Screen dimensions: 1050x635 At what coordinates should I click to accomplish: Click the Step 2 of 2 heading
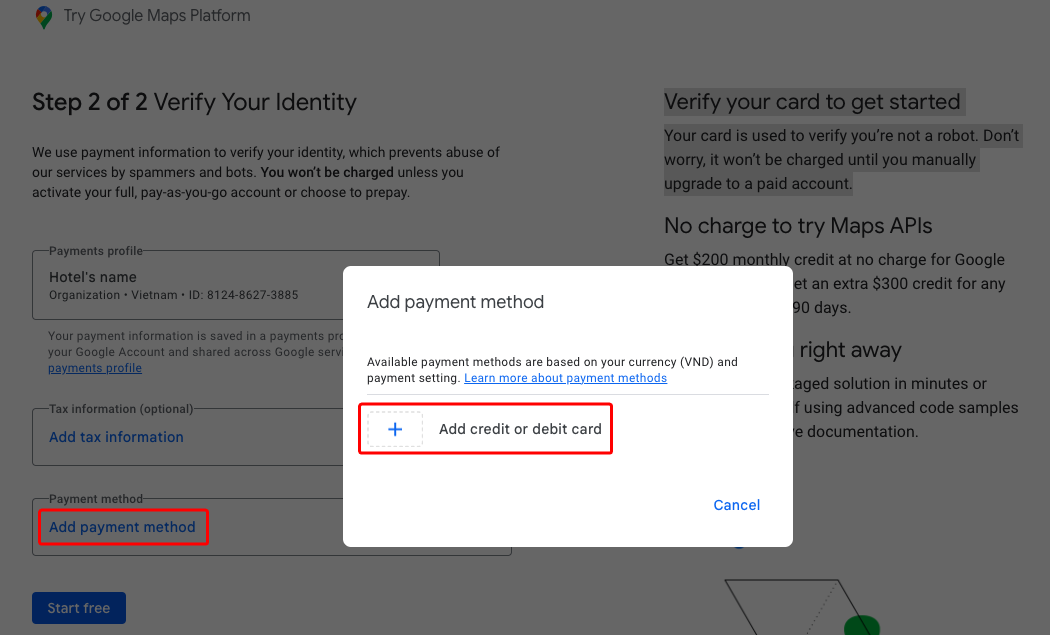pyautogui.click(x=194, y=102)
